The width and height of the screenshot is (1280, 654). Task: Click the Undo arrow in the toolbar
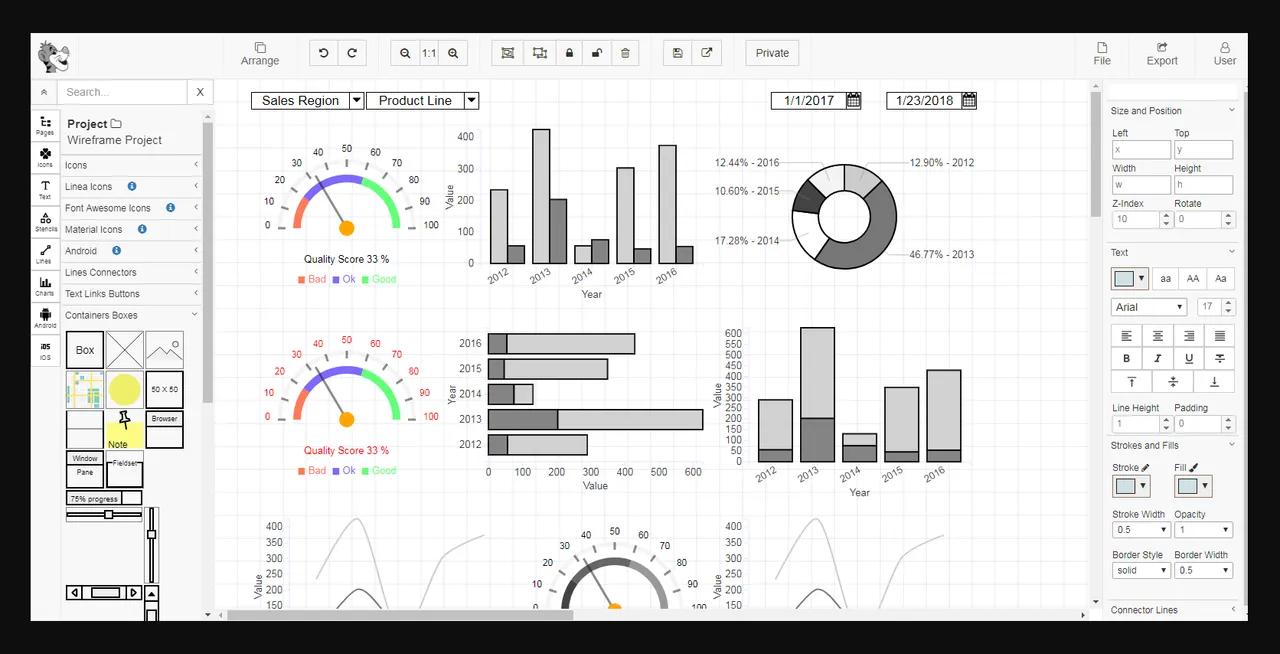click(324, 53)
